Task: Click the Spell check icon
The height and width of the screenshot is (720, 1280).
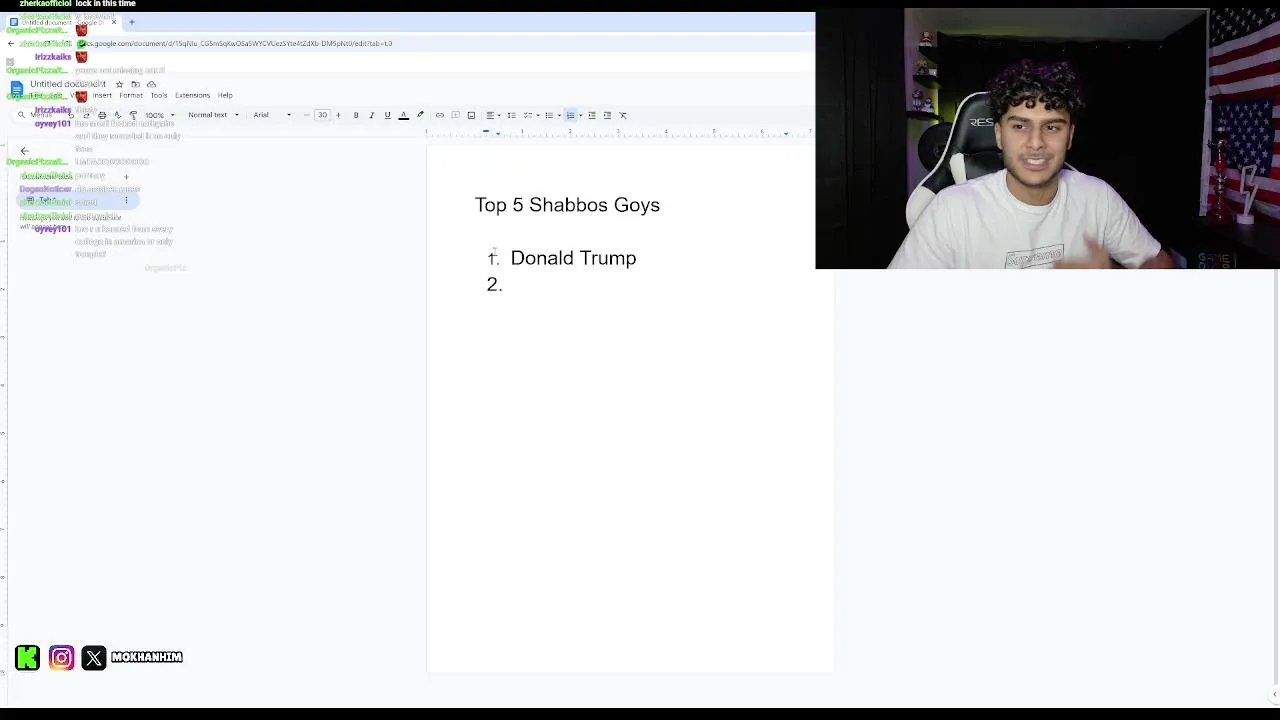Action: (x=117, y=115)
